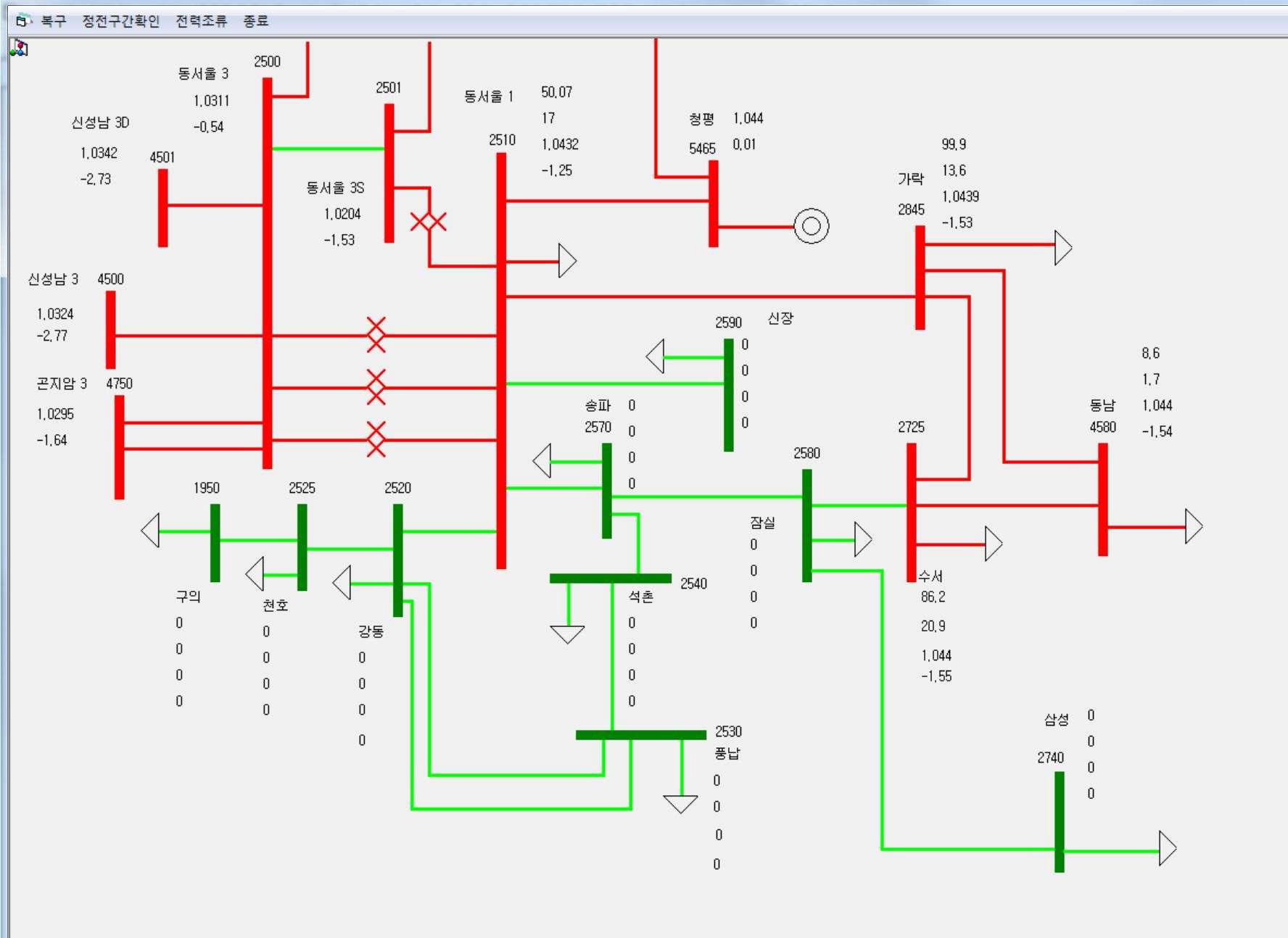Viewport: 1288px width, 938px height.
Task: Click the generator circle symbol at 청평
Action: 812,226
